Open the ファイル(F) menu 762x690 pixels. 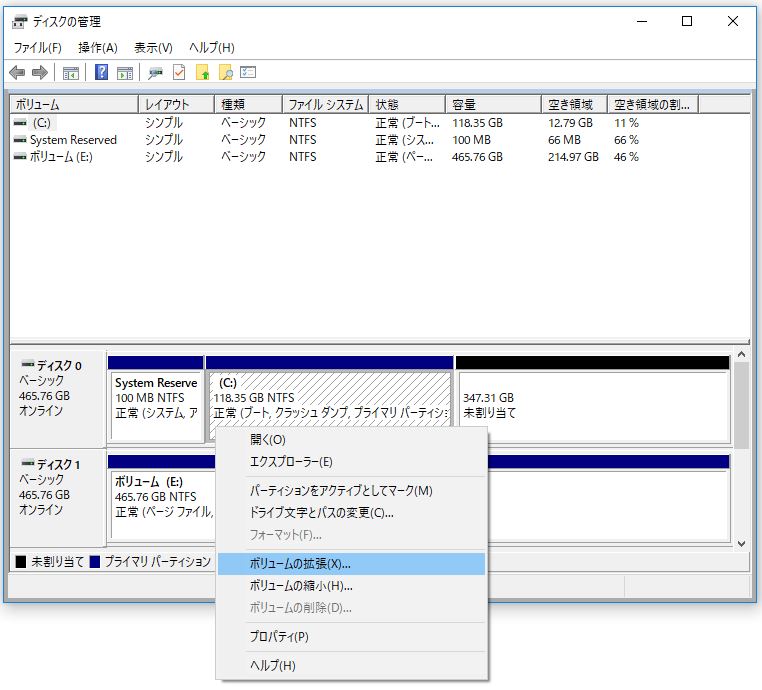pos(37,48)
